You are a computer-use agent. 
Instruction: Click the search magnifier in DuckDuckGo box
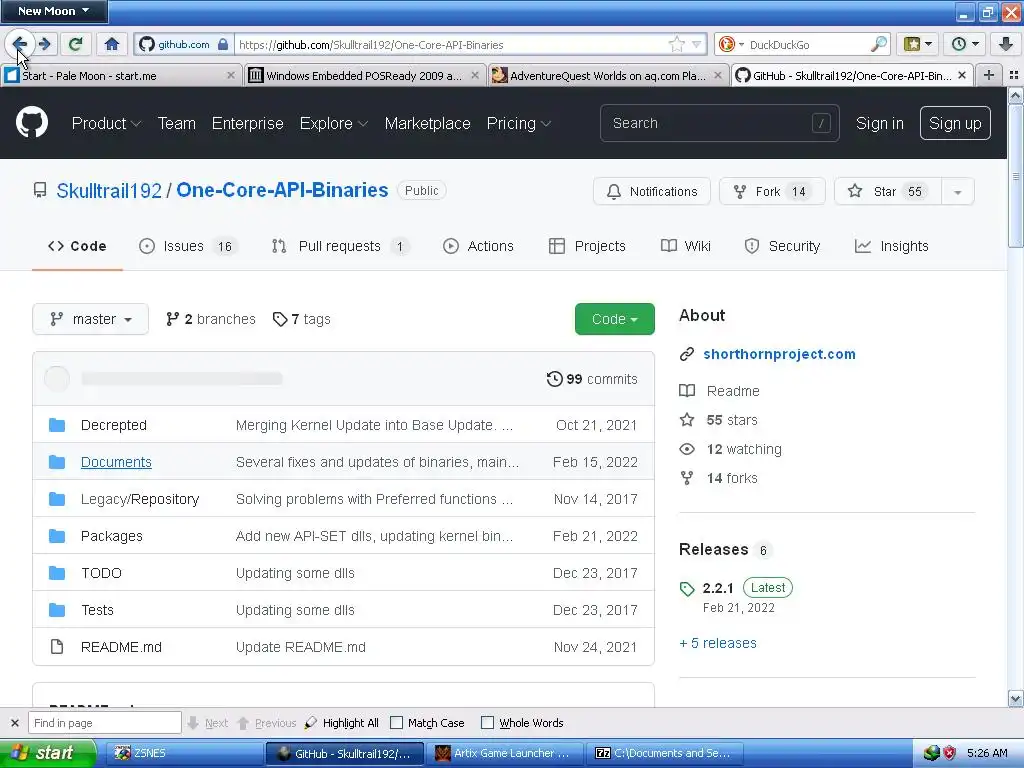click(879, 44)
